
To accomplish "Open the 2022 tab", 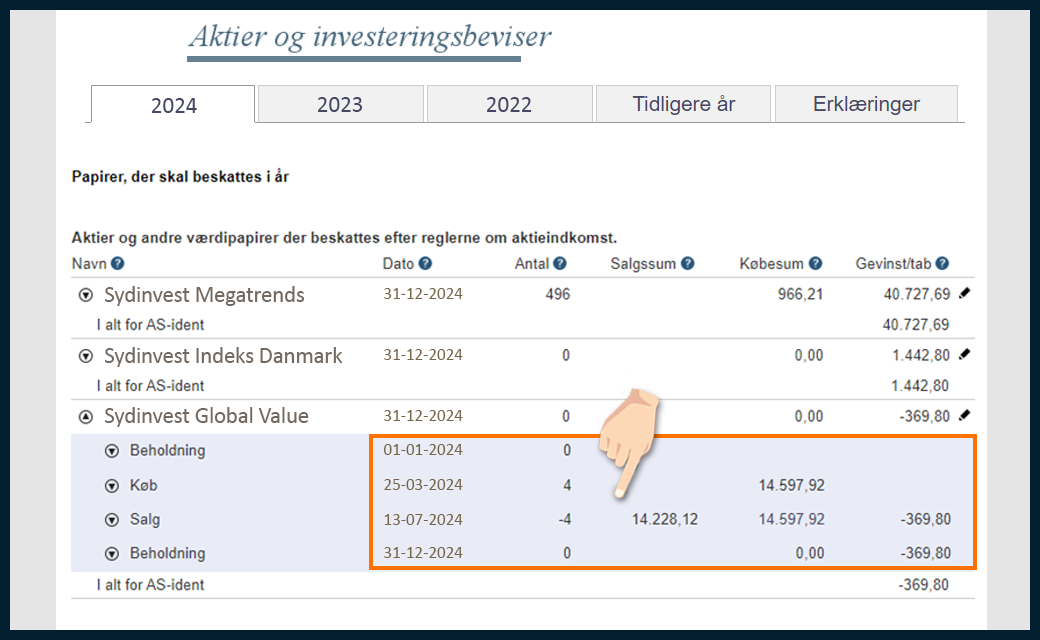I will click(509, 104).
